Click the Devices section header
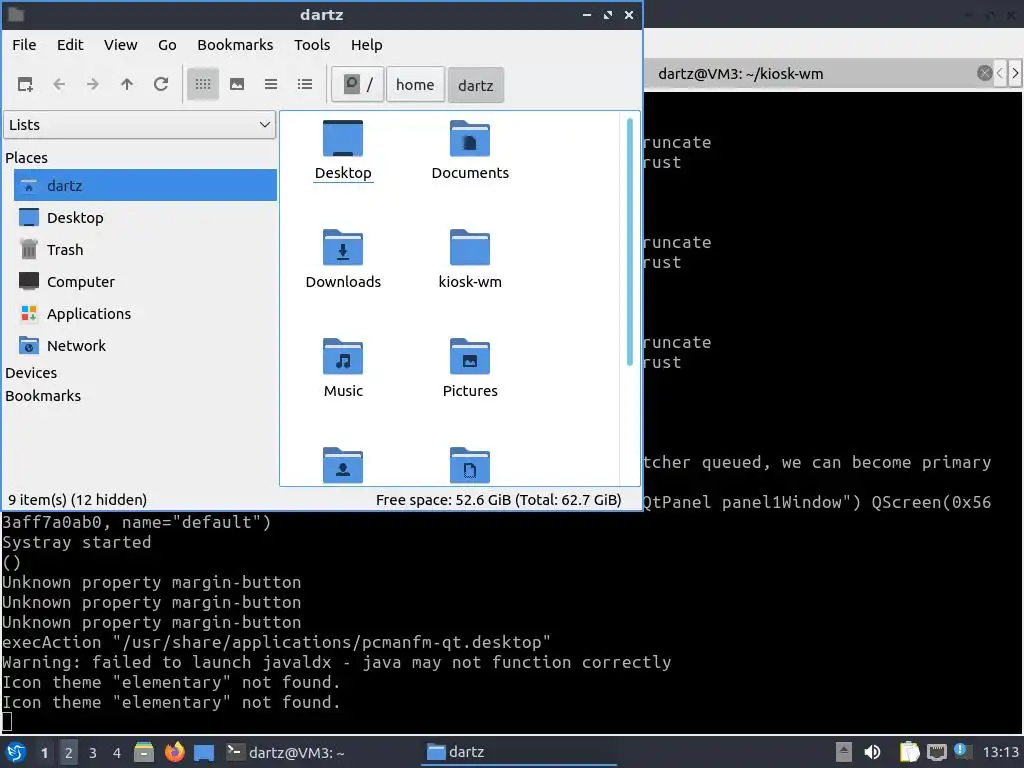This screenshot has height=768, width=1024. point(31,373)
